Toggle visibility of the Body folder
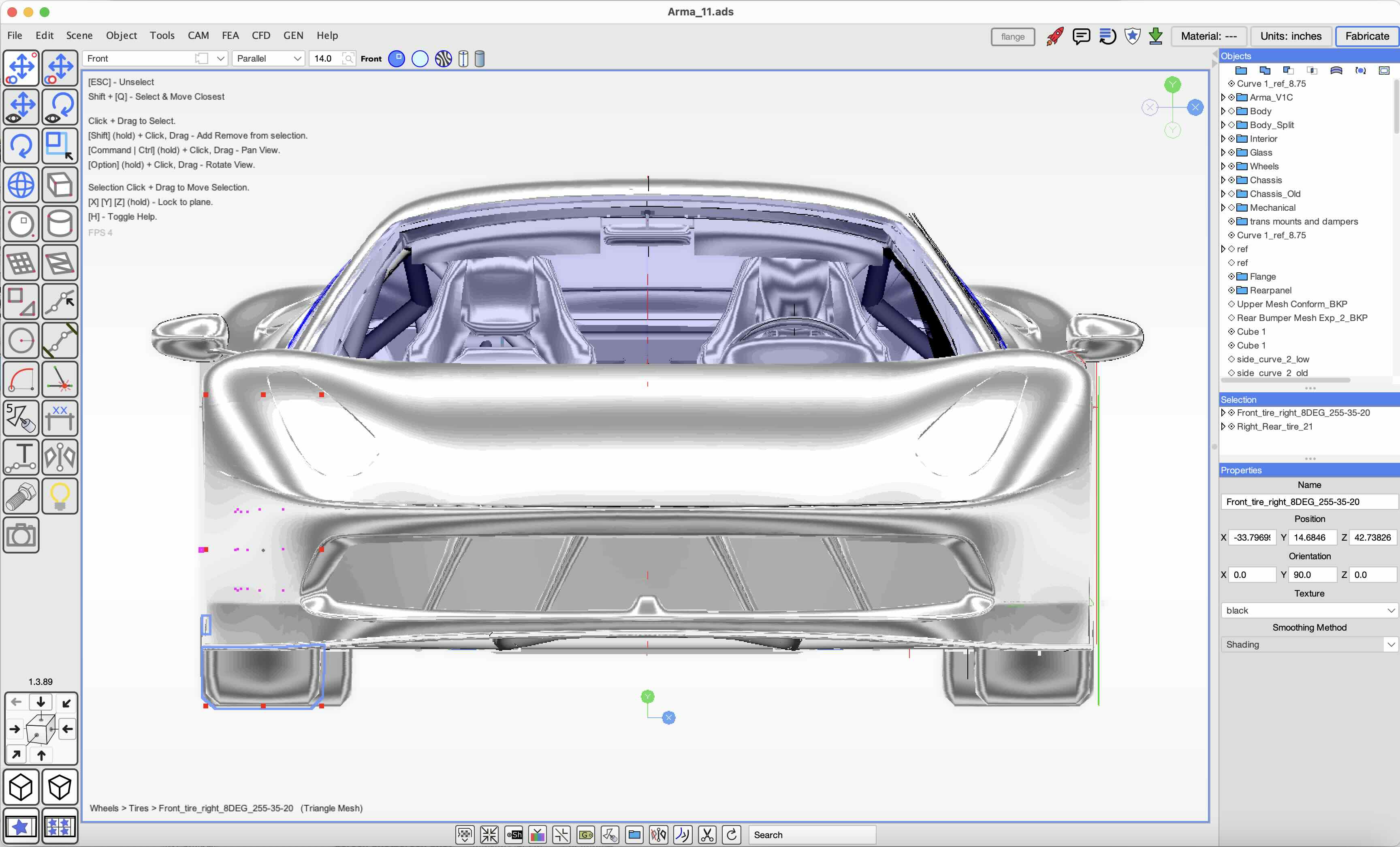 tap(1231, 111)
